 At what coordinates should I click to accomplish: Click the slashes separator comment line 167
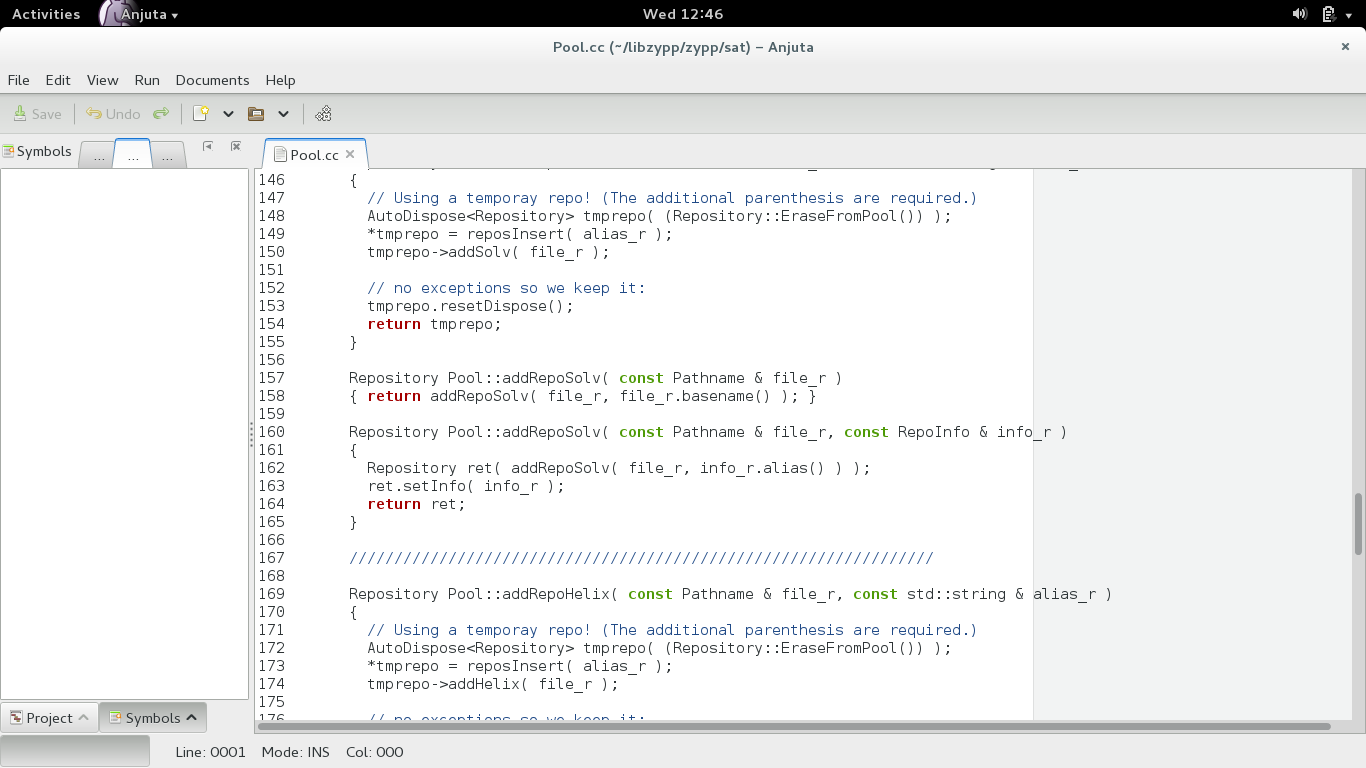[641, 558]
